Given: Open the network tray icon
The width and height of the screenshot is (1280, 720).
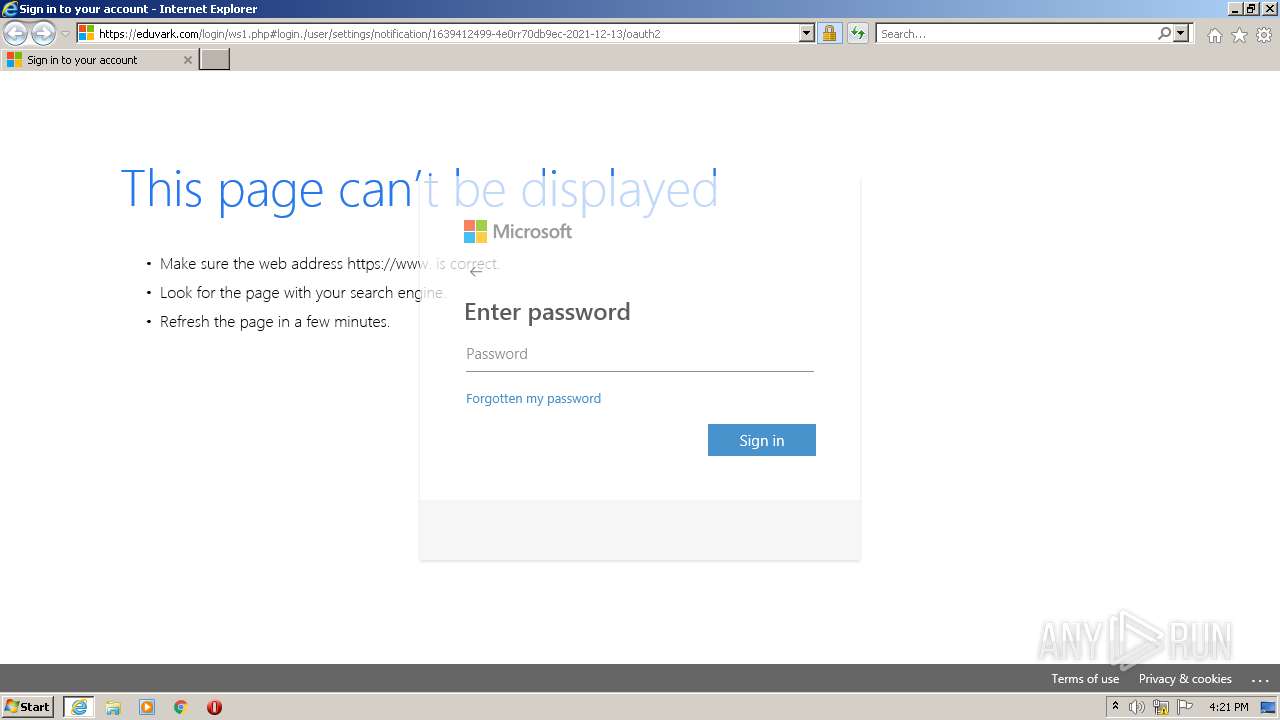Looking at the screenshot, I should coord(1161,707).
